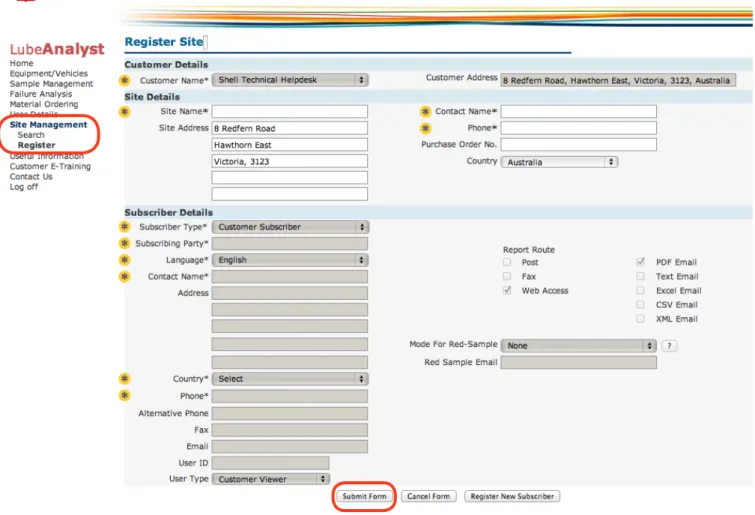The image size is (755, 515).
Task: Click the address field containing Hawthorn East
Action: 290,145
